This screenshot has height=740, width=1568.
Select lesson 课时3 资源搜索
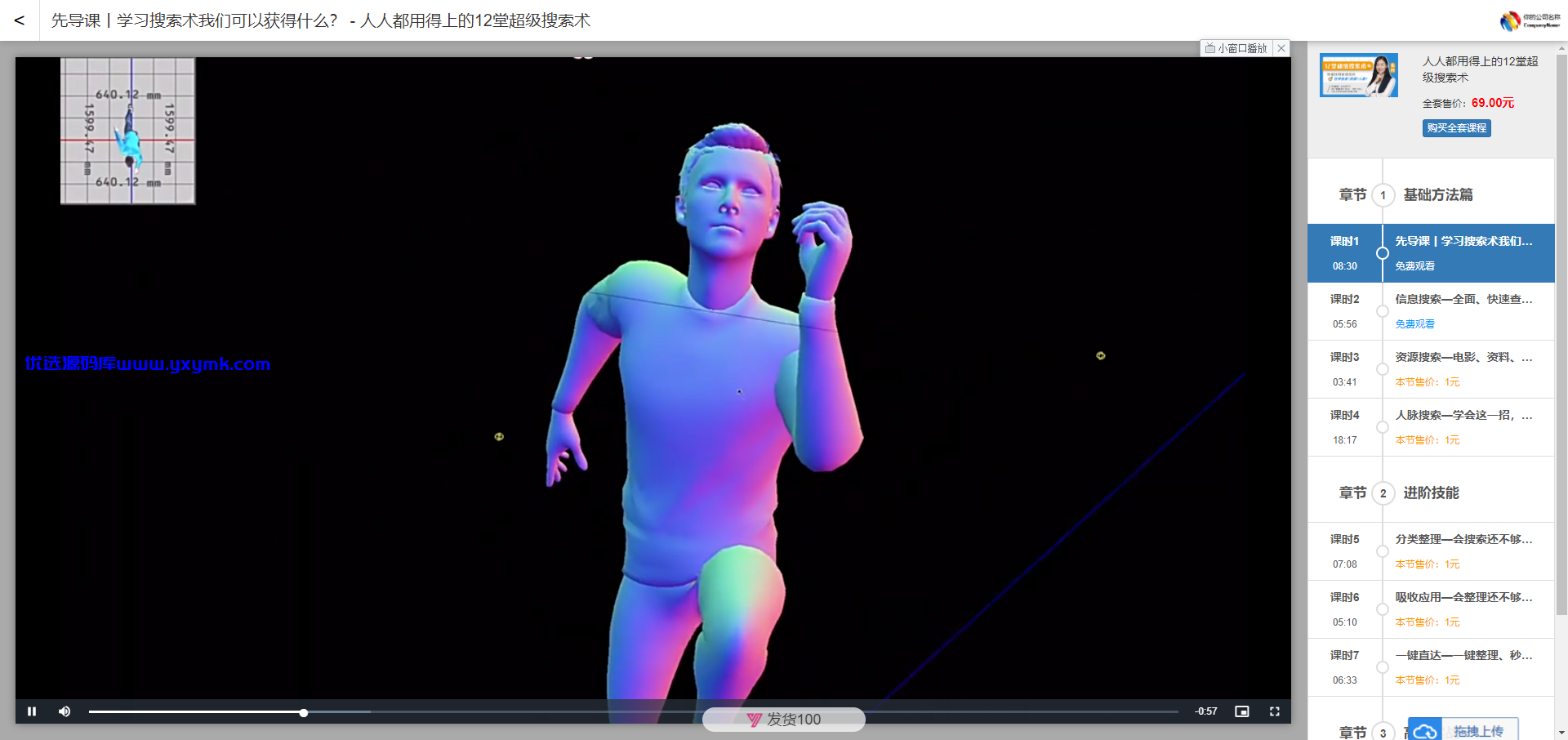point(1431,369)
